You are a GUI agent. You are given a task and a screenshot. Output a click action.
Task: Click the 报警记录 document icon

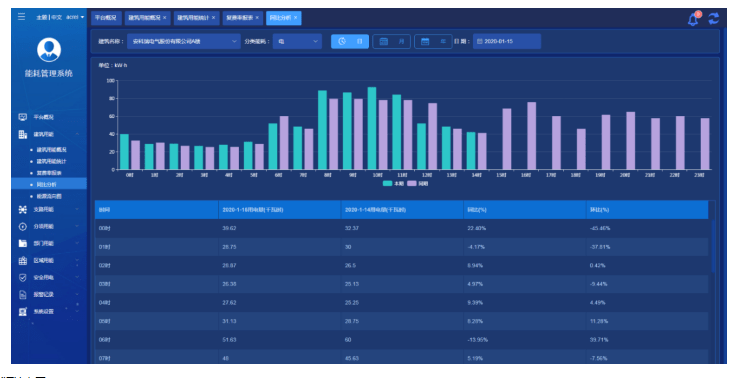(x=23, y=295)
